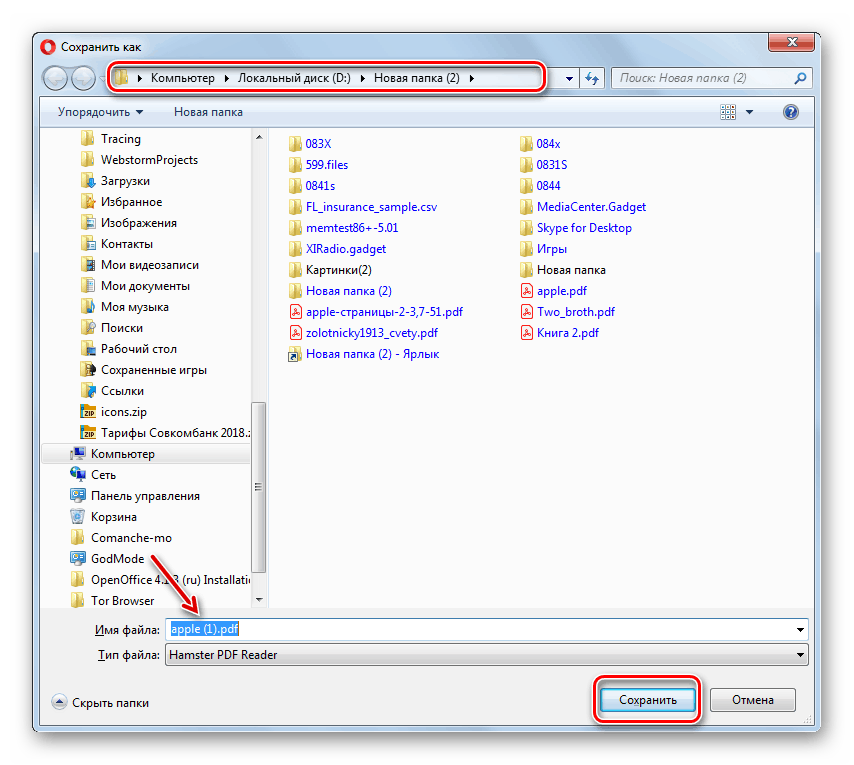Select the Рабочий стол tree item

[x=138, y=349]
